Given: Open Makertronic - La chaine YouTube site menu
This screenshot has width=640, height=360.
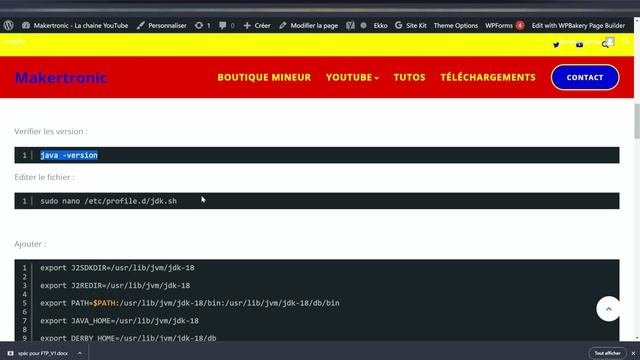Looking at the screenshot, I should 75,25.
